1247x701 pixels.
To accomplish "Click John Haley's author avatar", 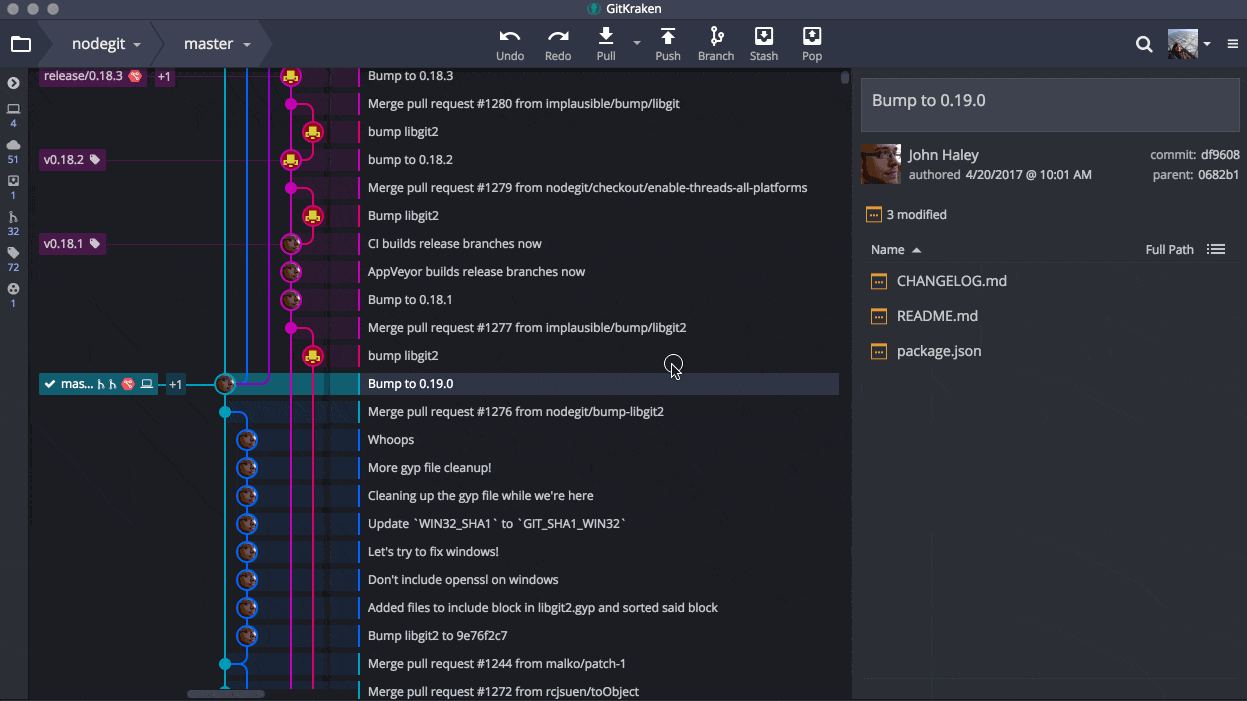I will (x=881, y=164).
